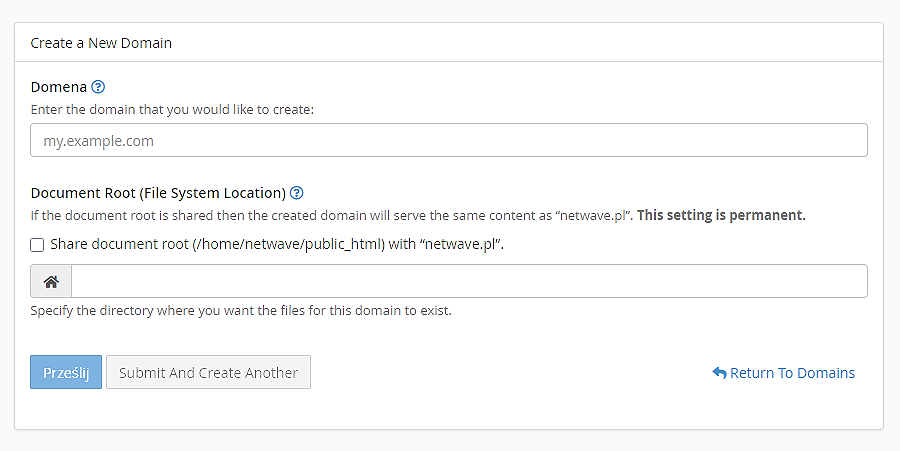Click the arrow icon before Return To Domains
Viewport: 900px width, 451px height.
click(x=719, y=373)
